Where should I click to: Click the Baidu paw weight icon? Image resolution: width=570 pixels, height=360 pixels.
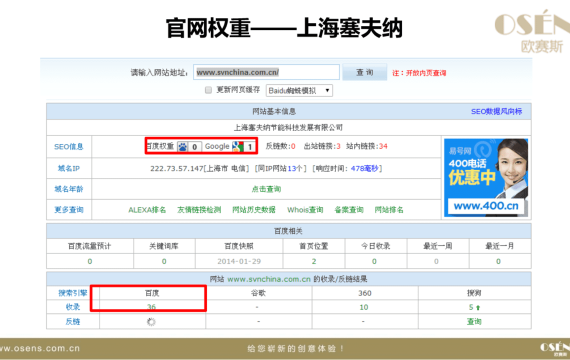[x=182, y=147]
